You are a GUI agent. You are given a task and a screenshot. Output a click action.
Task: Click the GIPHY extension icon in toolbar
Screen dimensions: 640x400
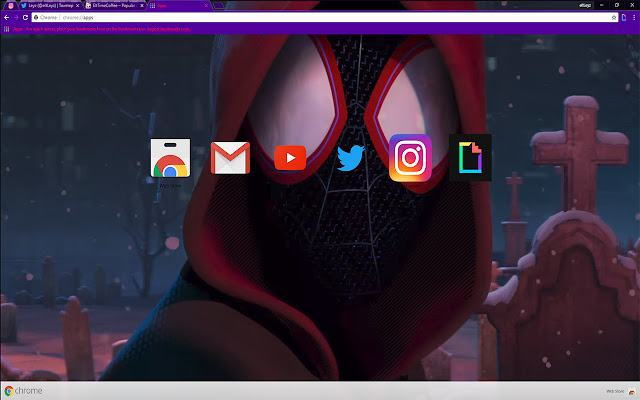(624, 18)
